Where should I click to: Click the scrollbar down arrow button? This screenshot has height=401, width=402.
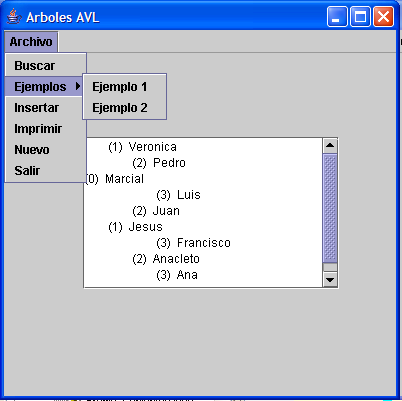(330, 279)
